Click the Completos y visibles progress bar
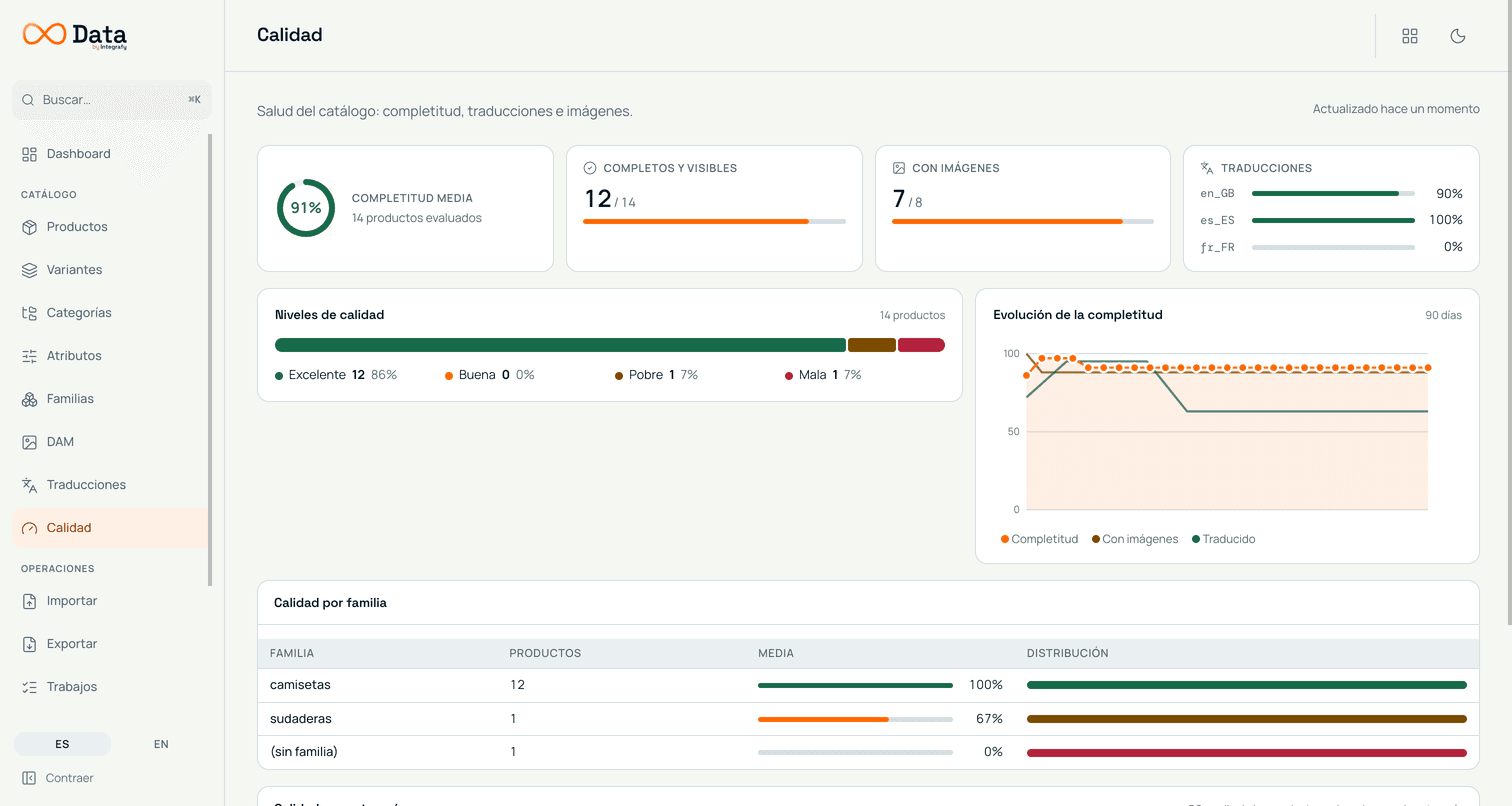Image resolution: width=1512 pixels, height=806 pixels. [x=714, y=221]
